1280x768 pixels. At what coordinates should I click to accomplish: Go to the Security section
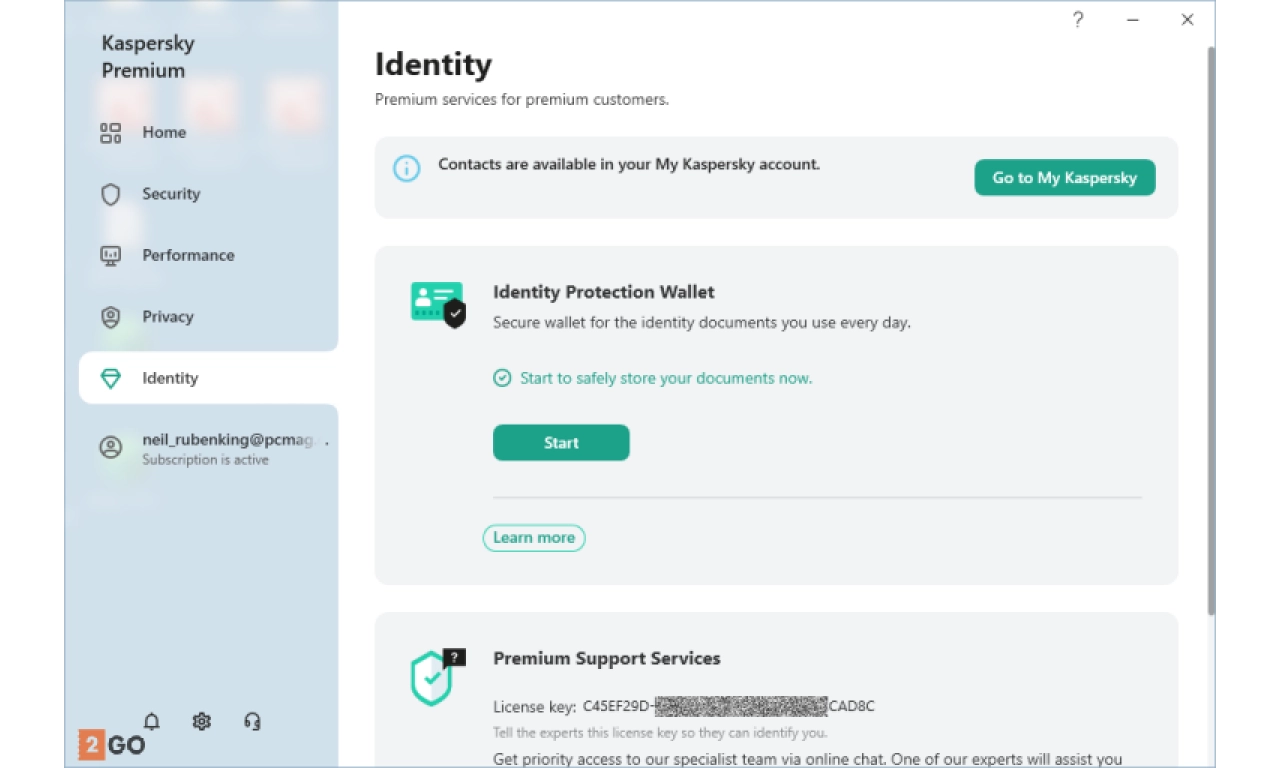171,194
